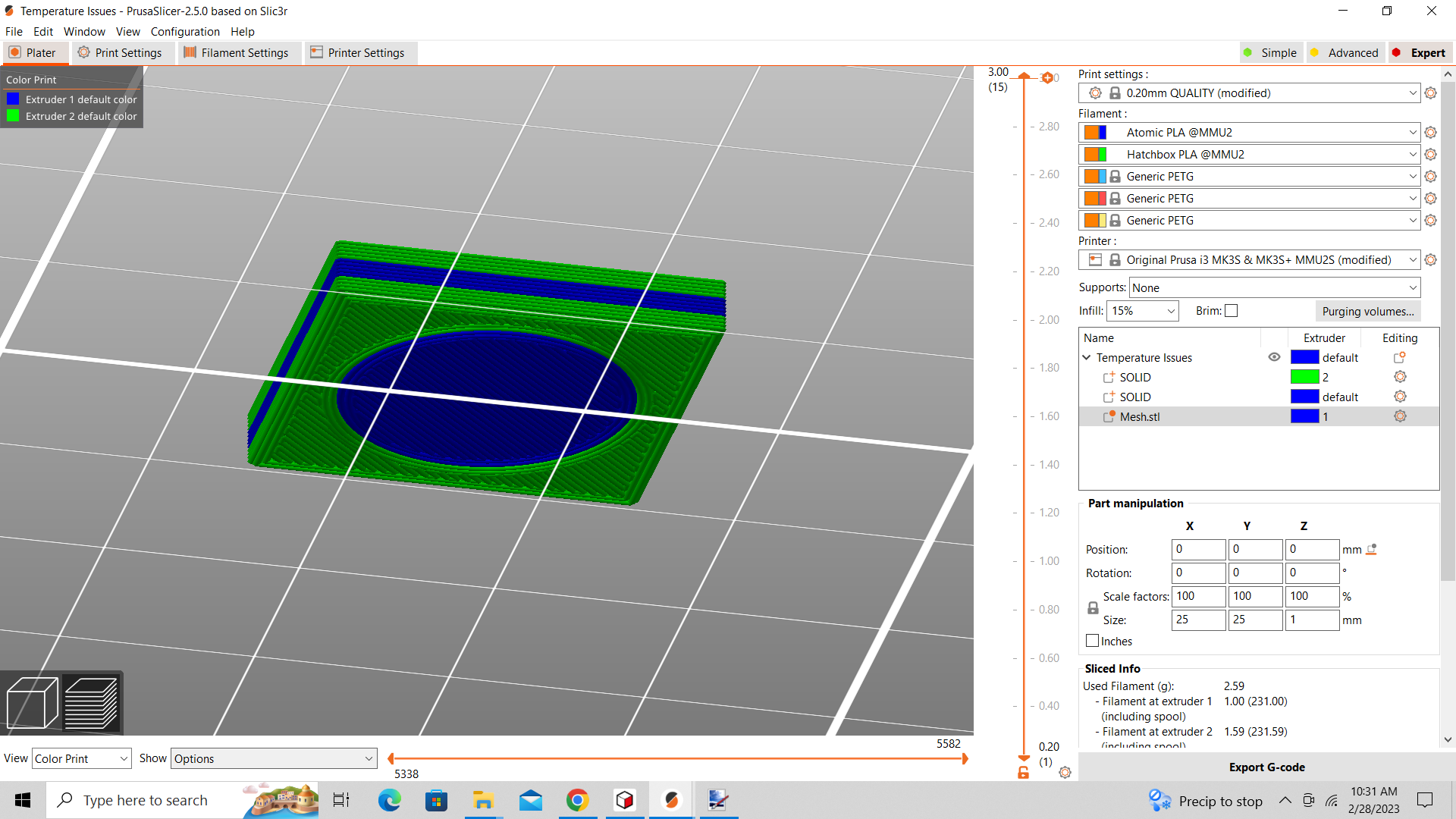Screen dimensions: 1456x819
Task: Click the green extruder color swatch for SOLID
Action: (1304, 377)
